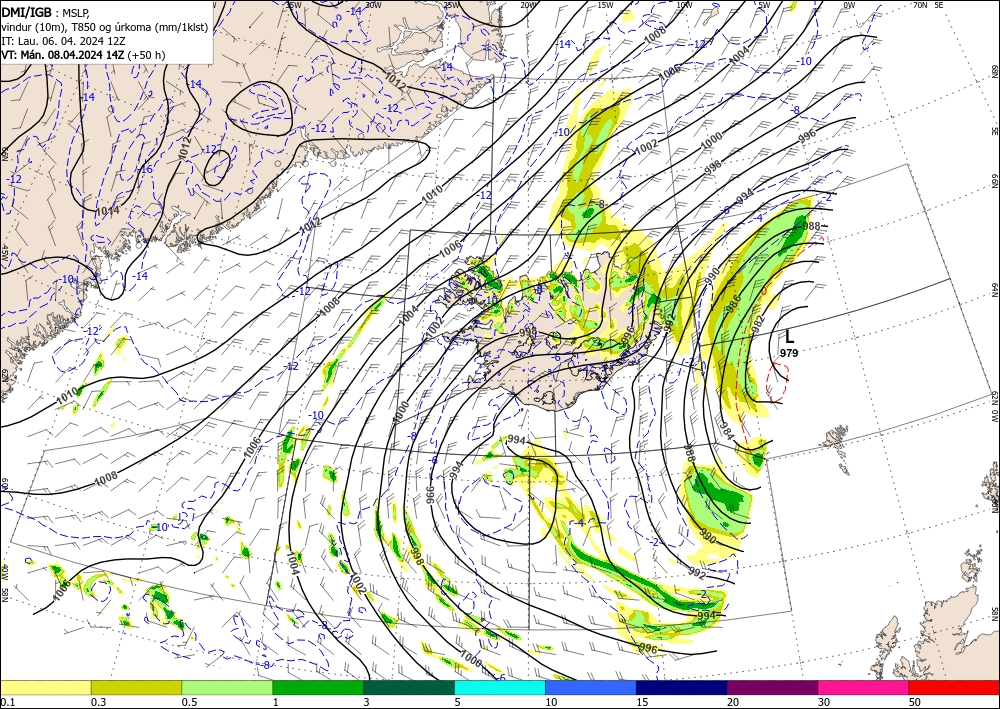Click the '50' legend scale value

pos(915,702)
